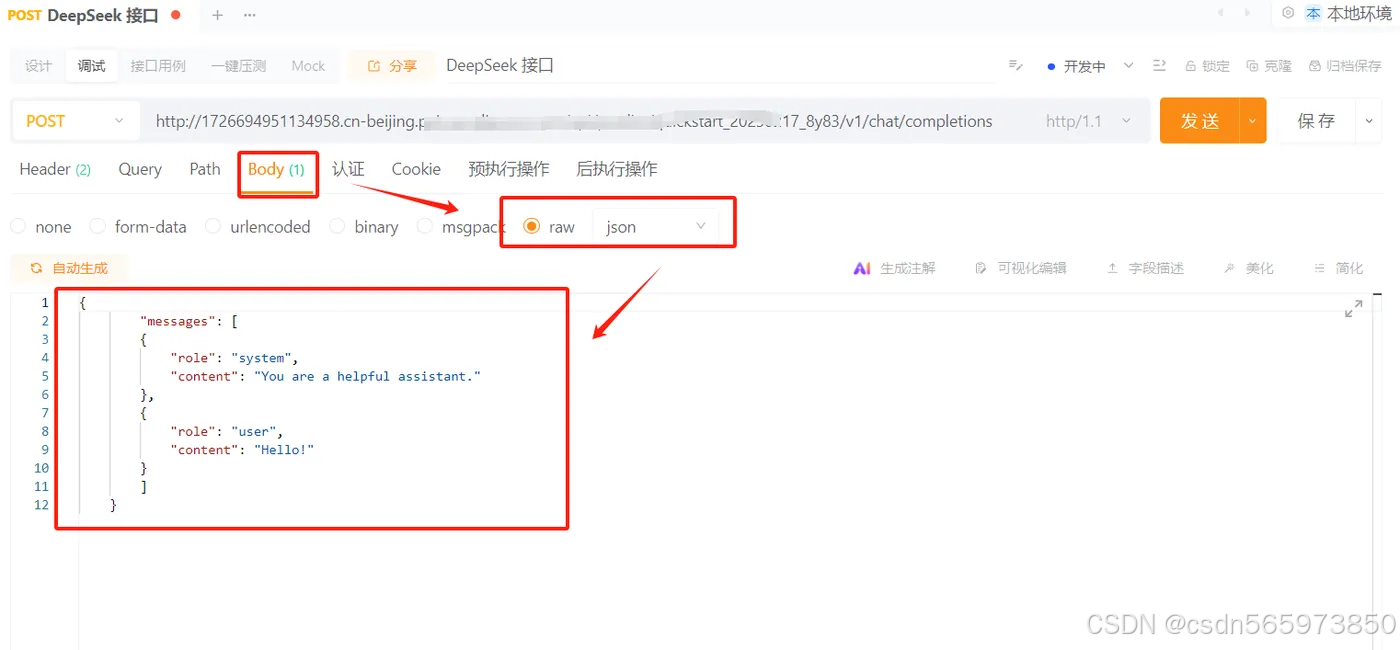Image resolution: width=1400 pixels, height=650 pixels.
Task: Select the urlencoded radio button
Action: click(213, 227)
